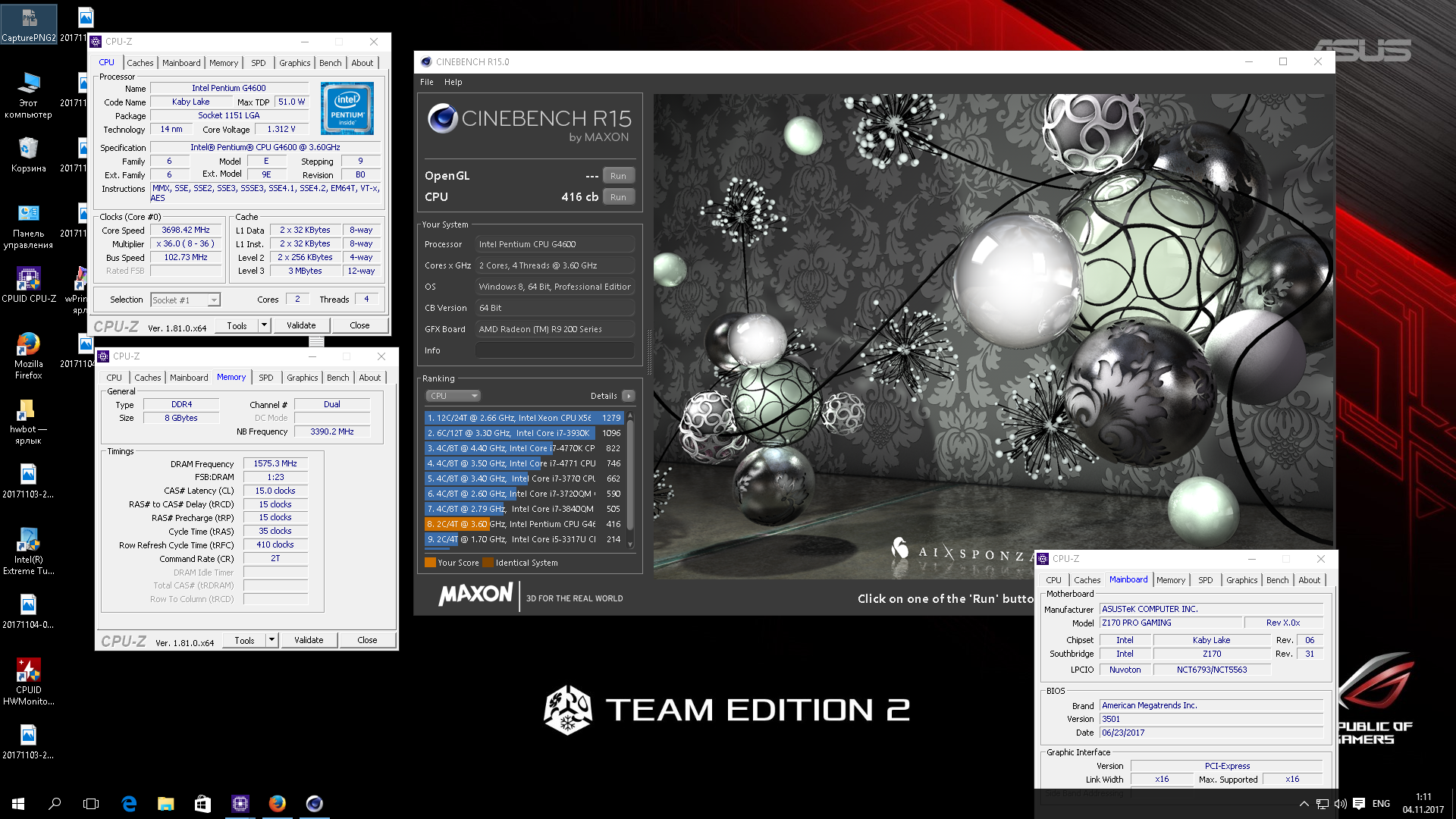Open taskbar search magnifier
1456x819 pixels.
[55, 803]
